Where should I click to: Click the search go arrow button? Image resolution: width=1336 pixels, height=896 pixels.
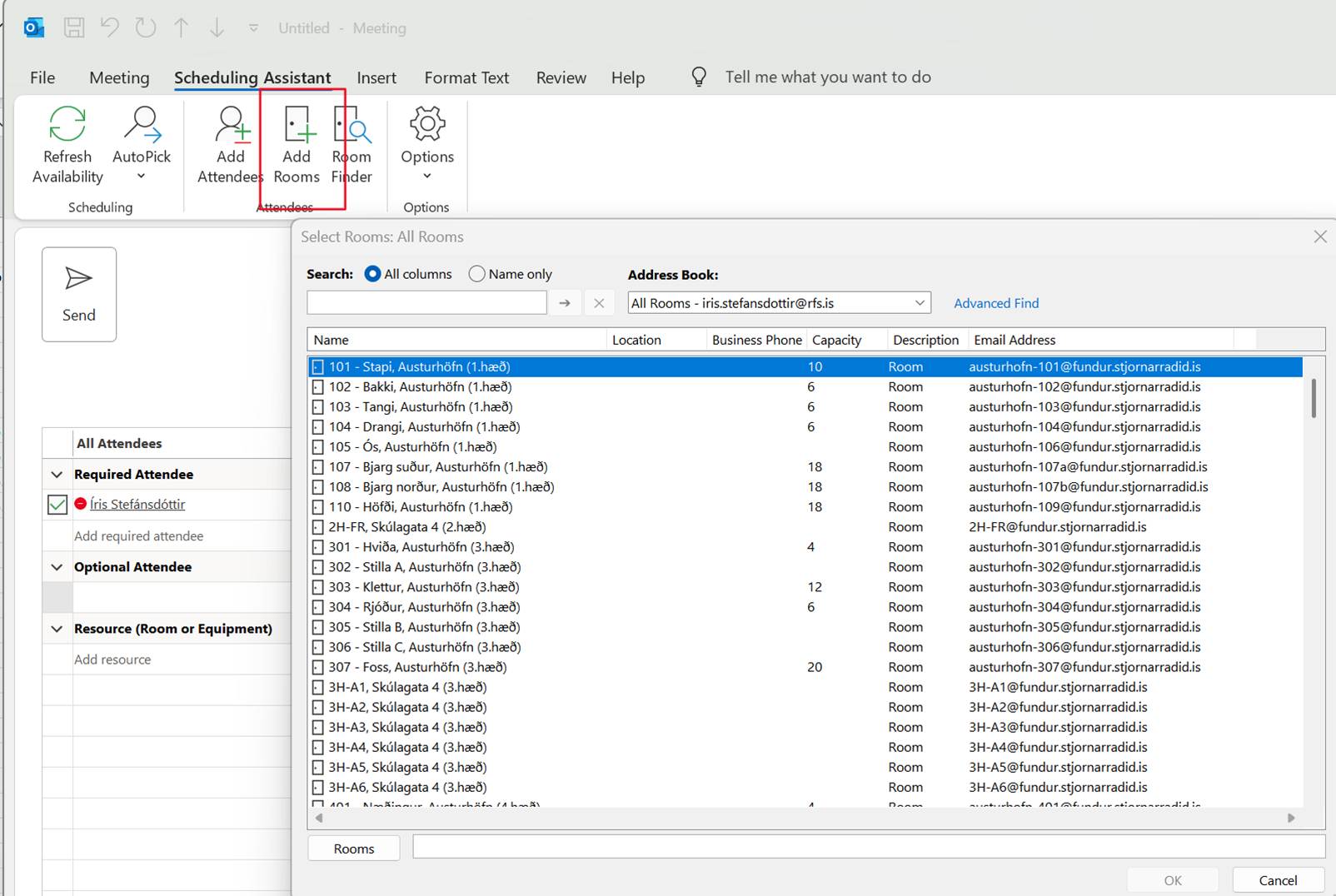point(565,303)
